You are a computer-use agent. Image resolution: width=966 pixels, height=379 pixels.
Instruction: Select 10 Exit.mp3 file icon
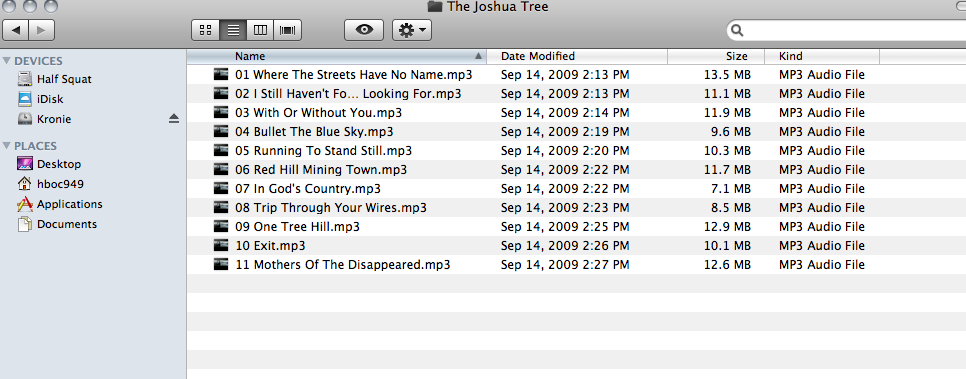click(x=221, y=245)
